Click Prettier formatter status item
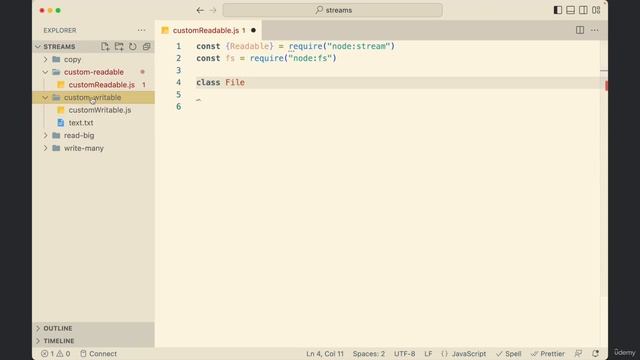Viewport: 640px width, 360px height. tap(548, 354)
